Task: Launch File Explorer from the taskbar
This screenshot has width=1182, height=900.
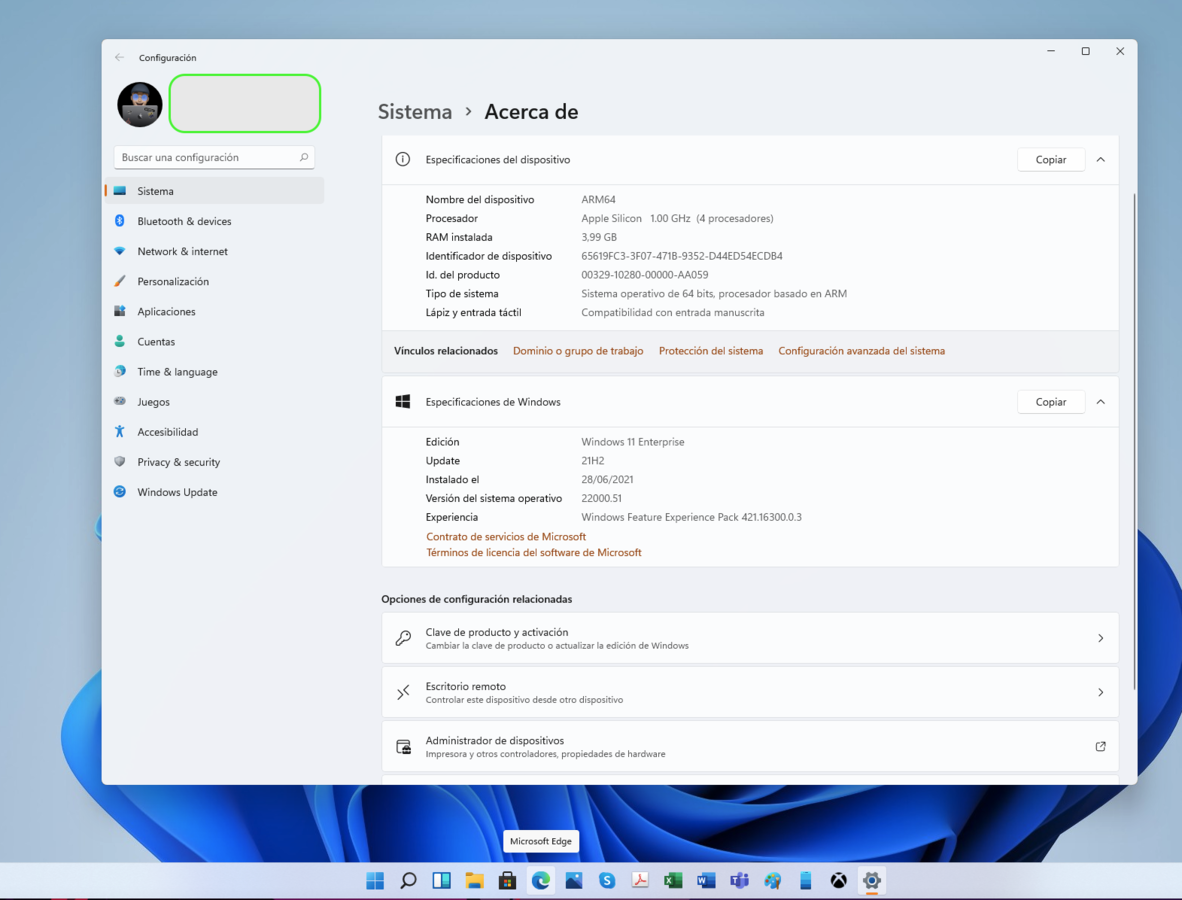Action: [x=474, y=880]
